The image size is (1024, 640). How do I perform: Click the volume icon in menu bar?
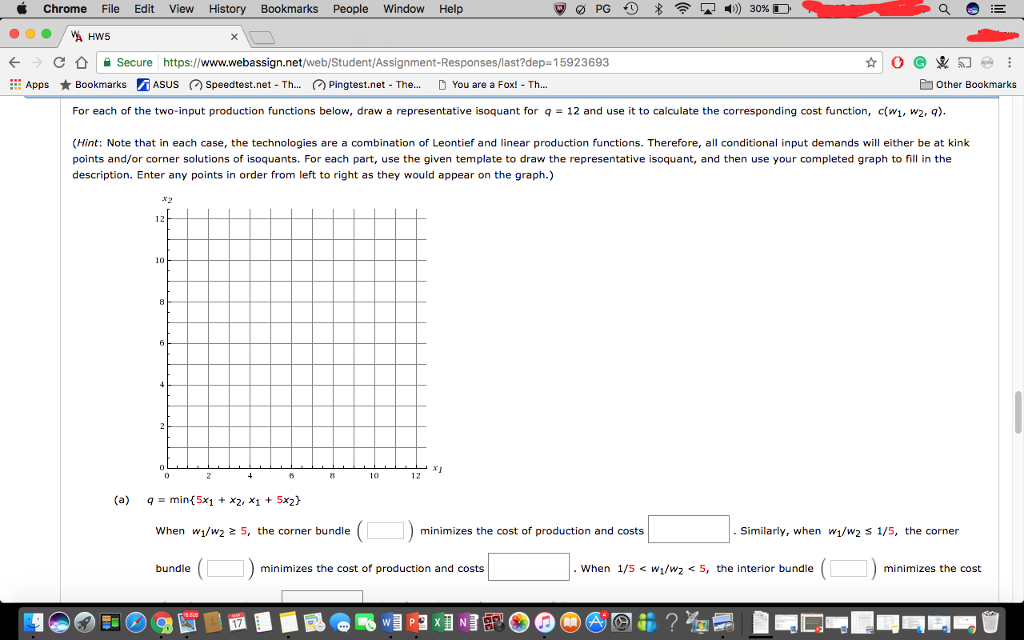click(x=733, y=9)
